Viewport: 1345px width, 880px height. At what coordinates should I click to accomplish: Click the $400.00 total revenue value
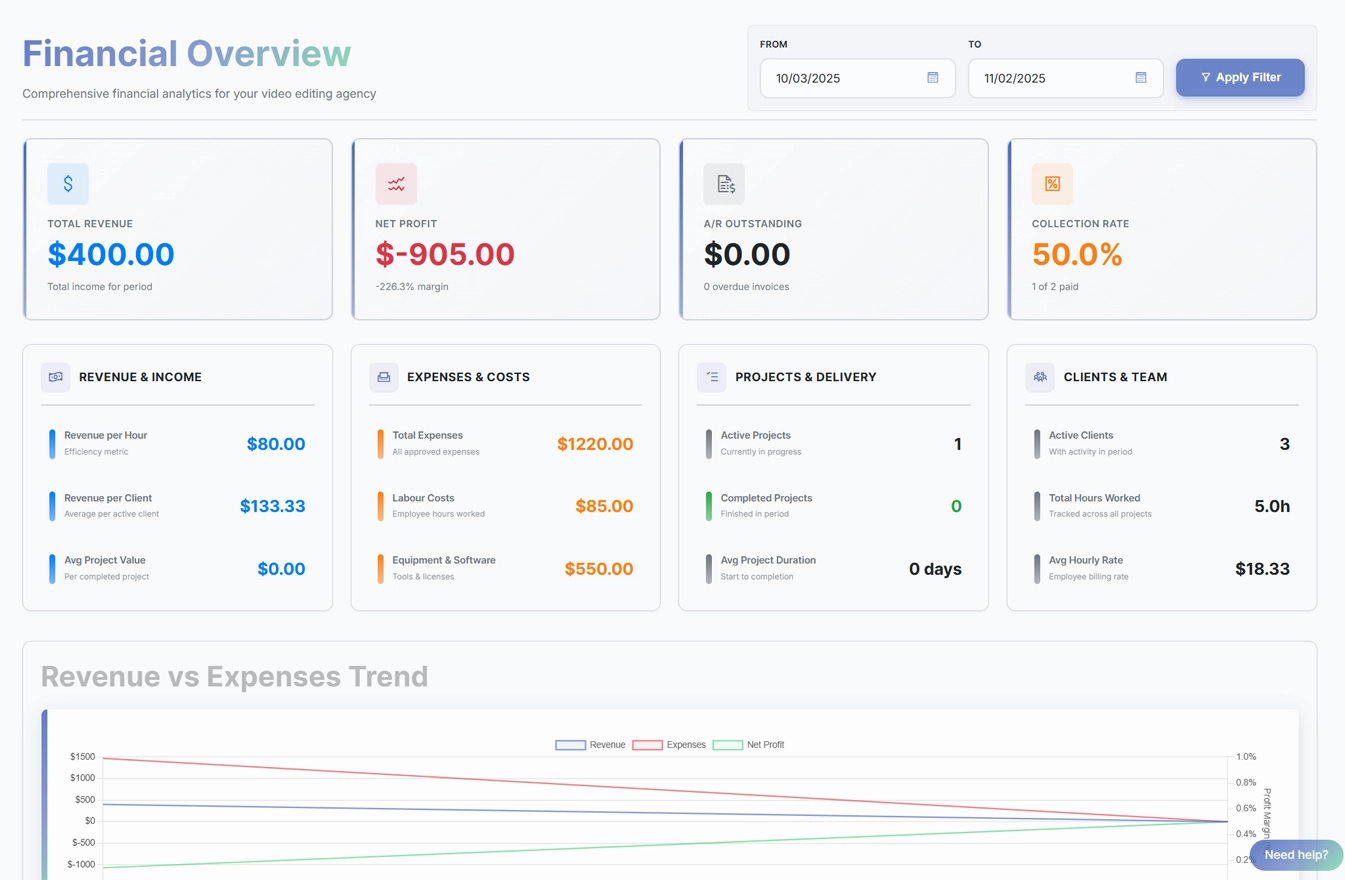[x=111, y=254]
